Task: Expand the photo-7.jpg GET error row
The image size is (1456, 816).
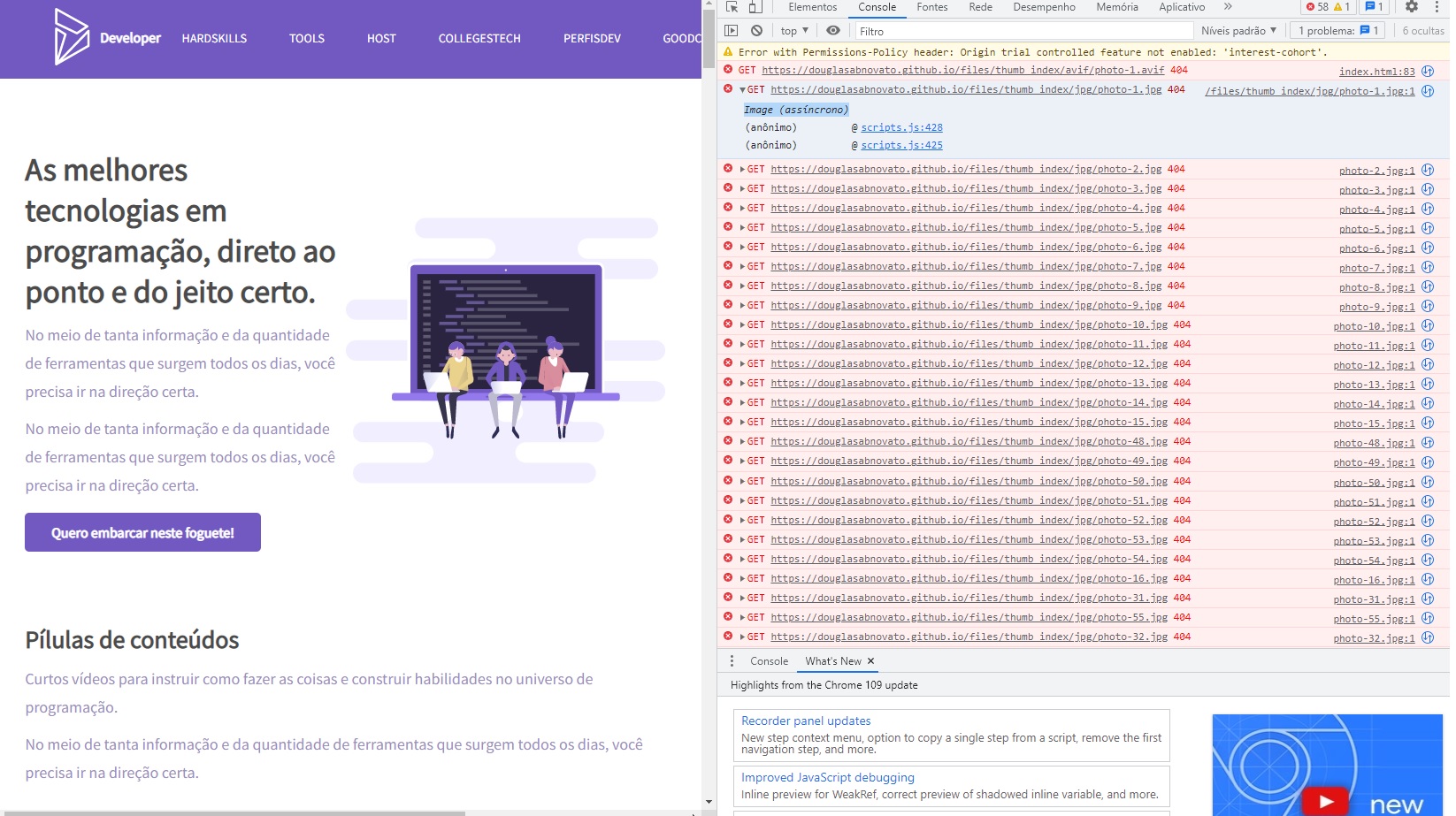Action: click(742, 266)
